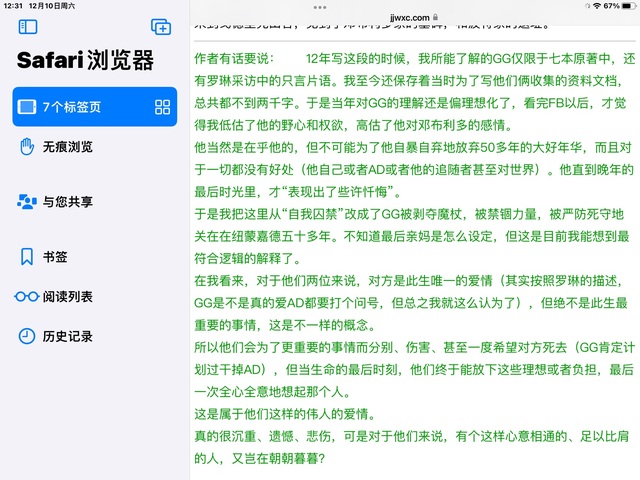Hide the Safari sidebar using the sidebar icon
The width and height of the screenshot is (640, 480).
28,27
